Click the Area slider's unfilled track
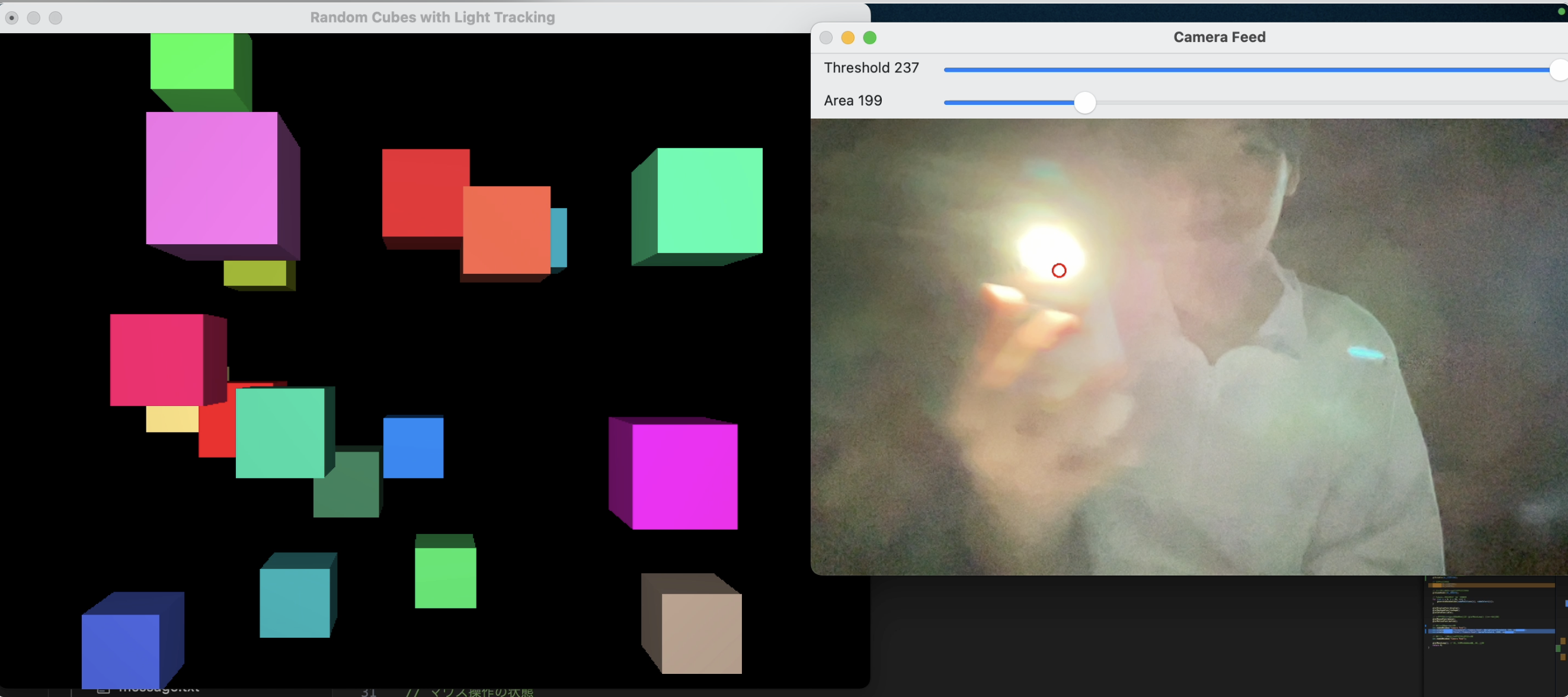 [x=1331, y=103]
